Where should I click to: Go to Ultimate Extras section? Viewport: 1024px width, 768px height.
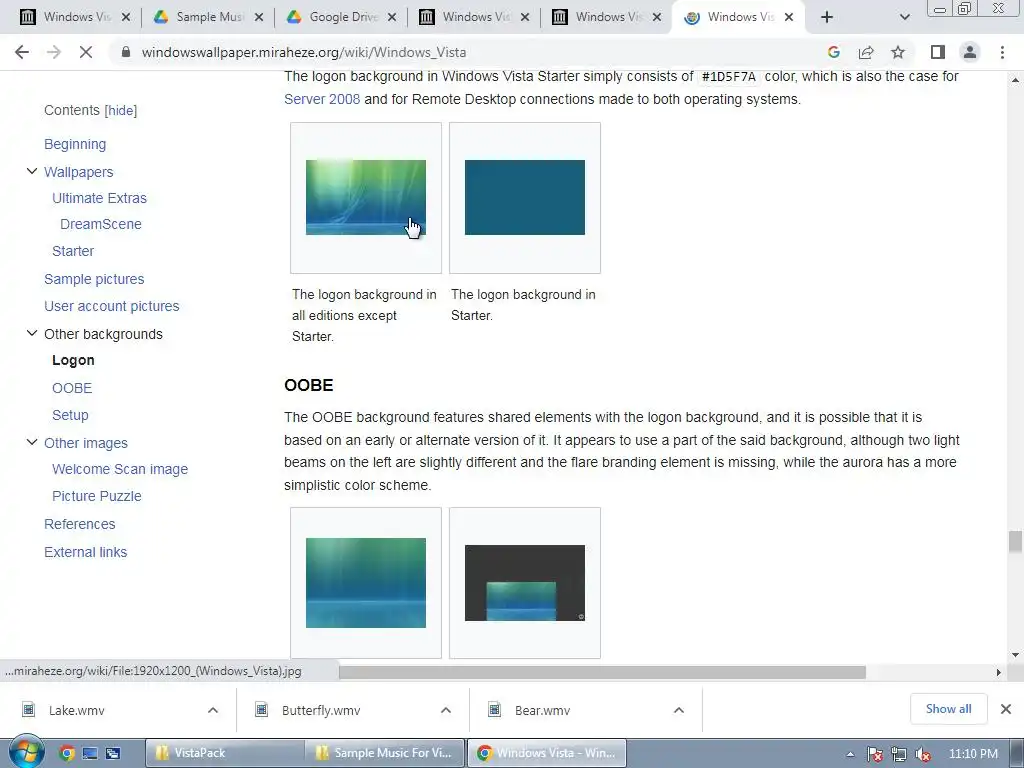99,198
